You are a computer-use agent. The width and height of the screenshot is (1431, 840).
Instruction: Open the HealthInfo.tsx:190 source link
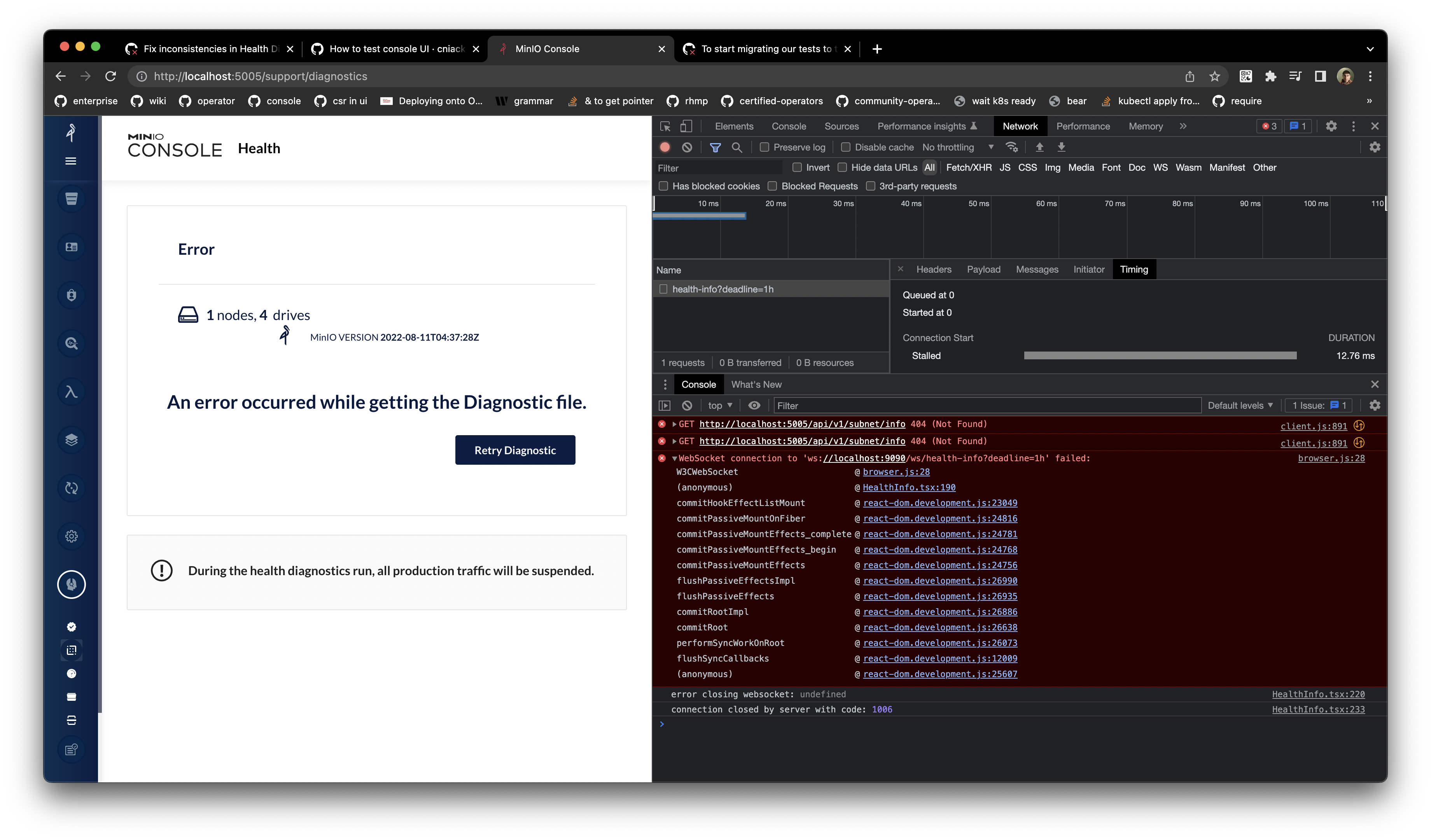click(x=909, y=487)
